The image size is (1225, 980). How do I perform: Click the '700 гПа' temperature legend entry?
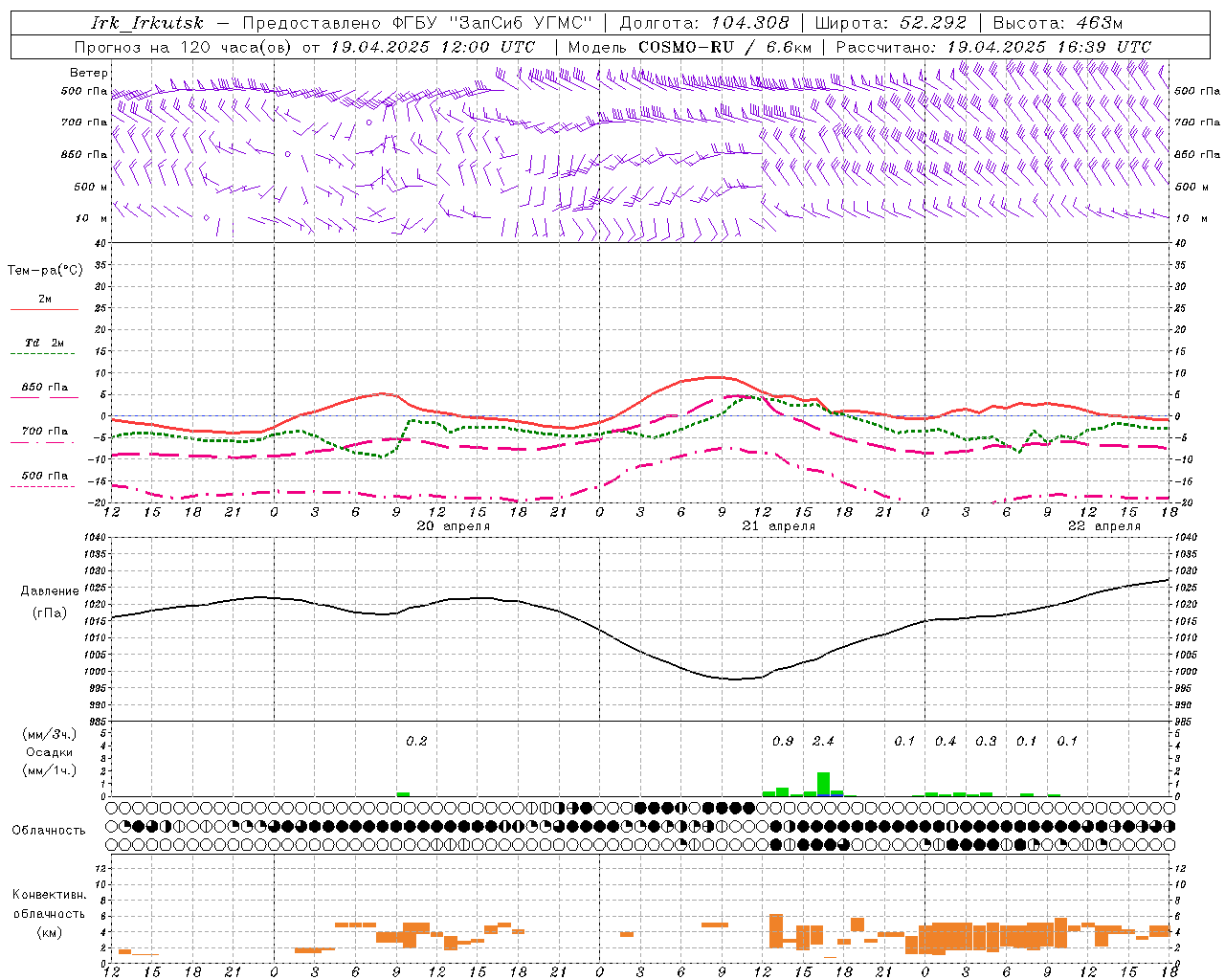[44, 432]
